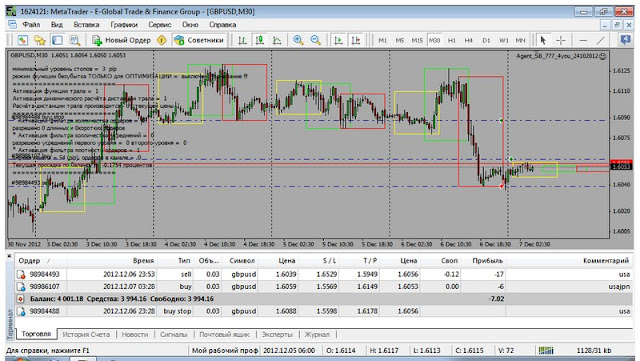Zoom out of the chart

[315, 40]
